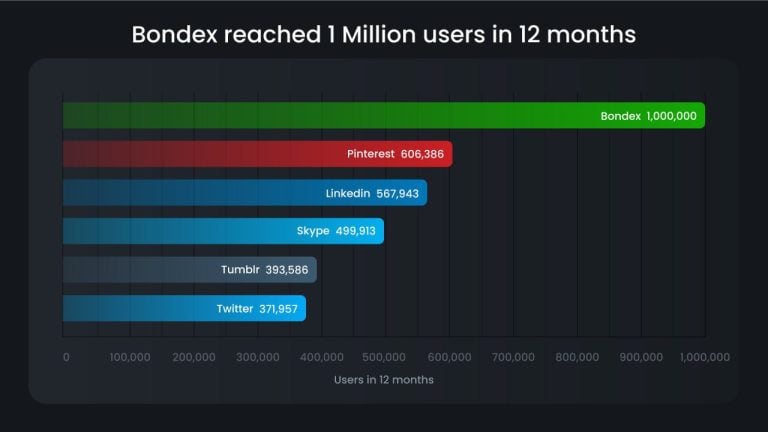768x432 pixels.
Task: Select the 500,000 axis tick label
Action: pos(385,357)
